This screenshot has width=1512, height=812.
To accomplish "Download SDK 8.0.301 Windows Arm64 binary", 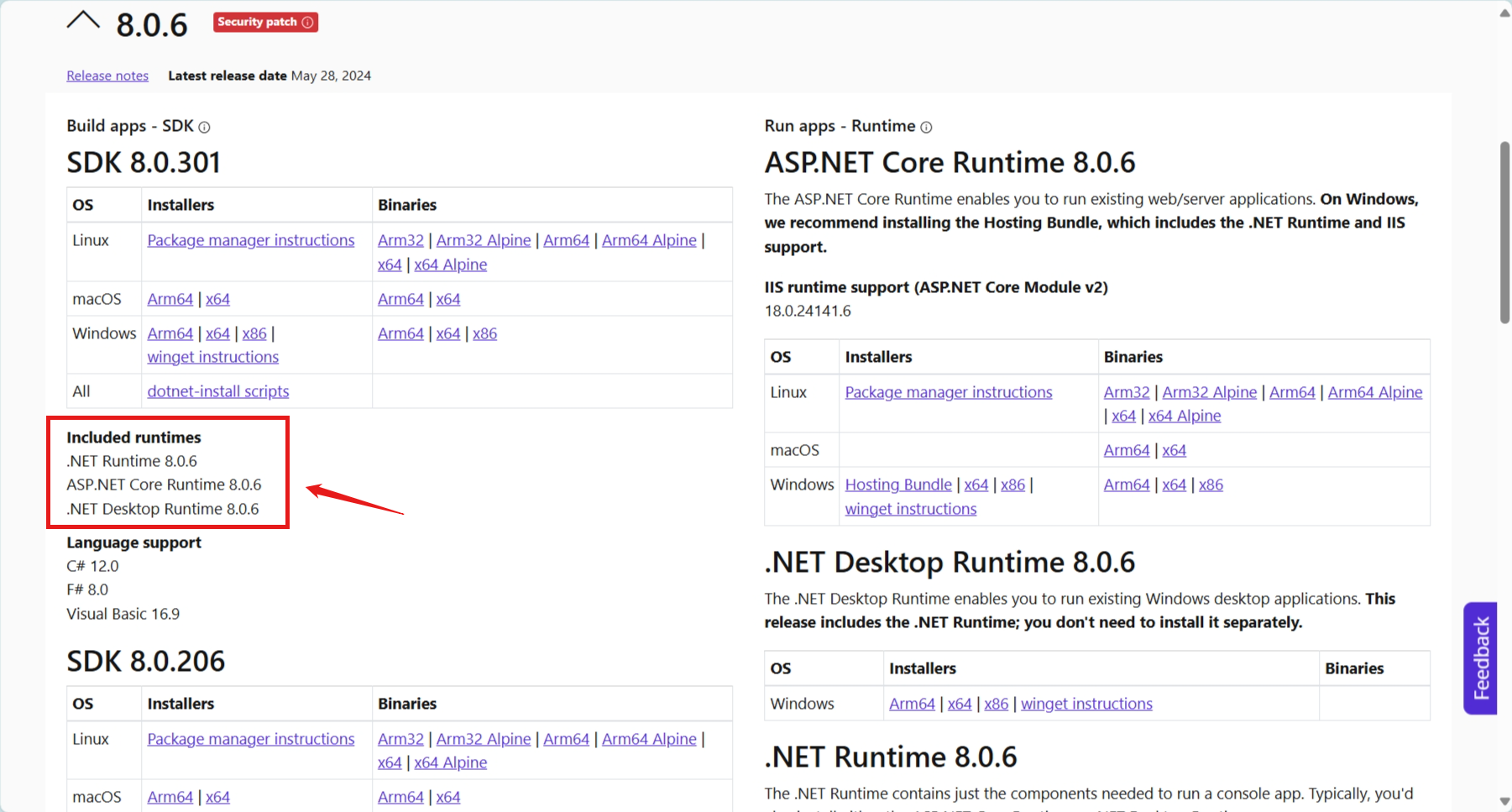I will pos(400,333).
